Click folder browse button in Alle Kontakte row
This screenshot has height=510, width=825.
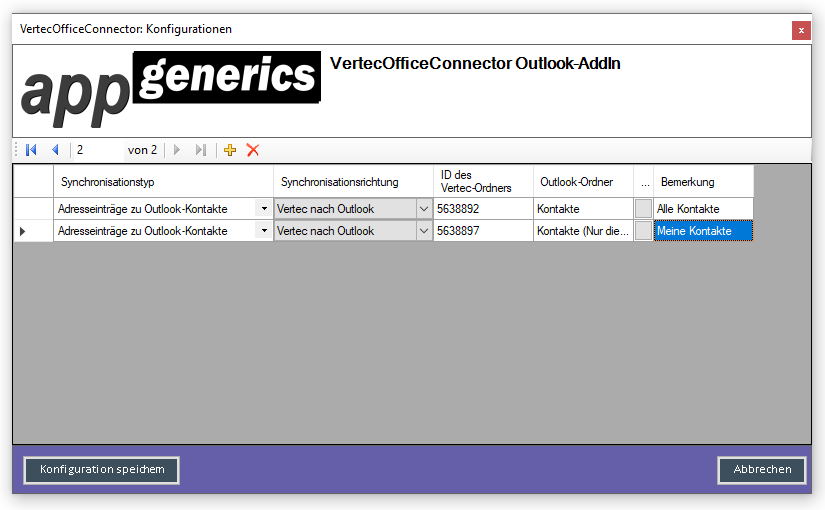[x=643, y=208]
